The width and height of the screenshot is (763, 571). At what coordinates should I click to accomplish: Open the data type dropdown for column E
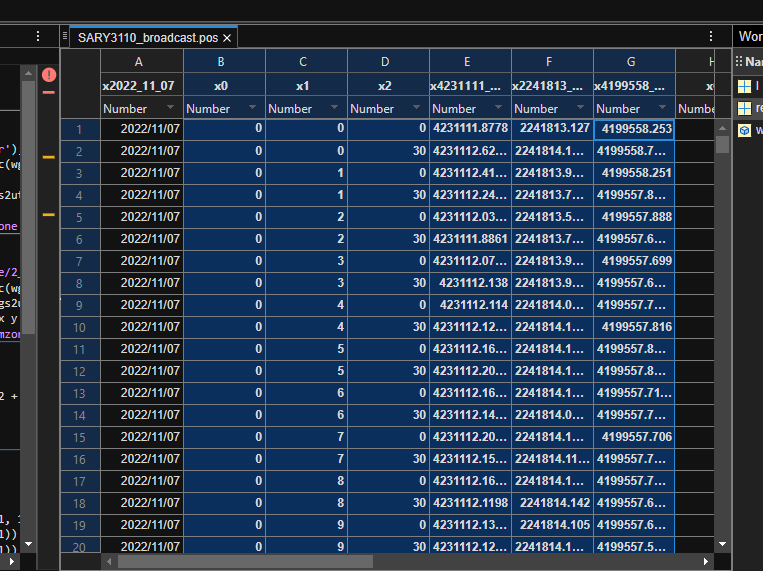click(x=498, y=107)
